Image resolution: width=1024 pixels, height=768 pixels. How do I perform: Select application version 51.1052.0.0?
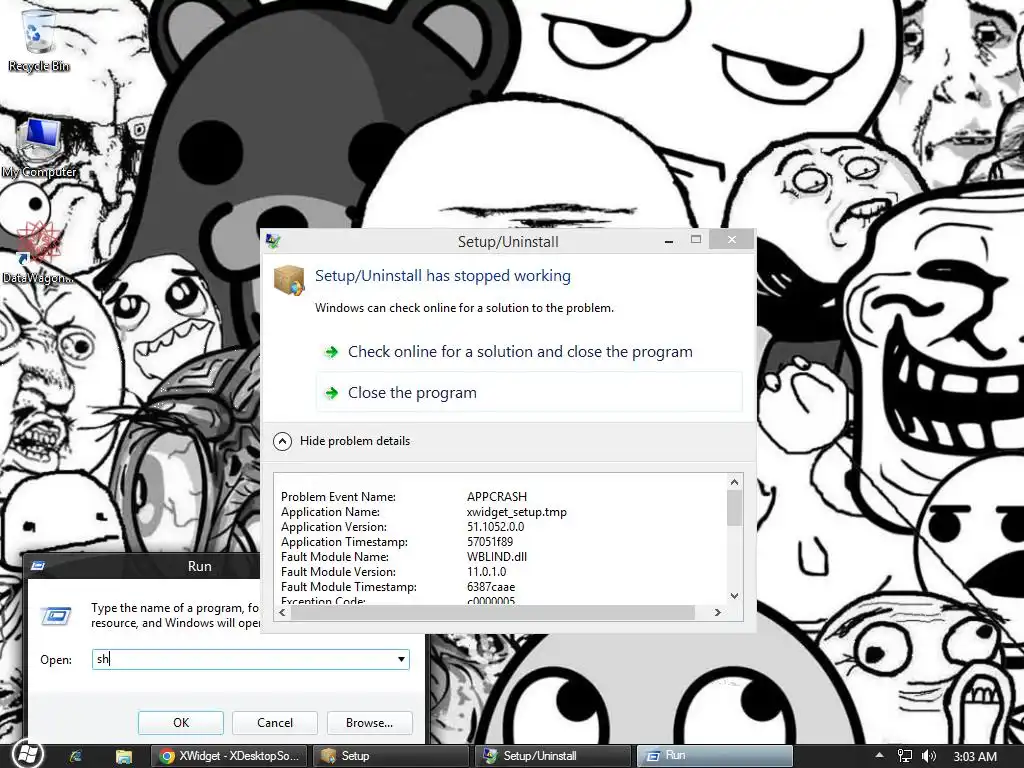coord(496,527)
